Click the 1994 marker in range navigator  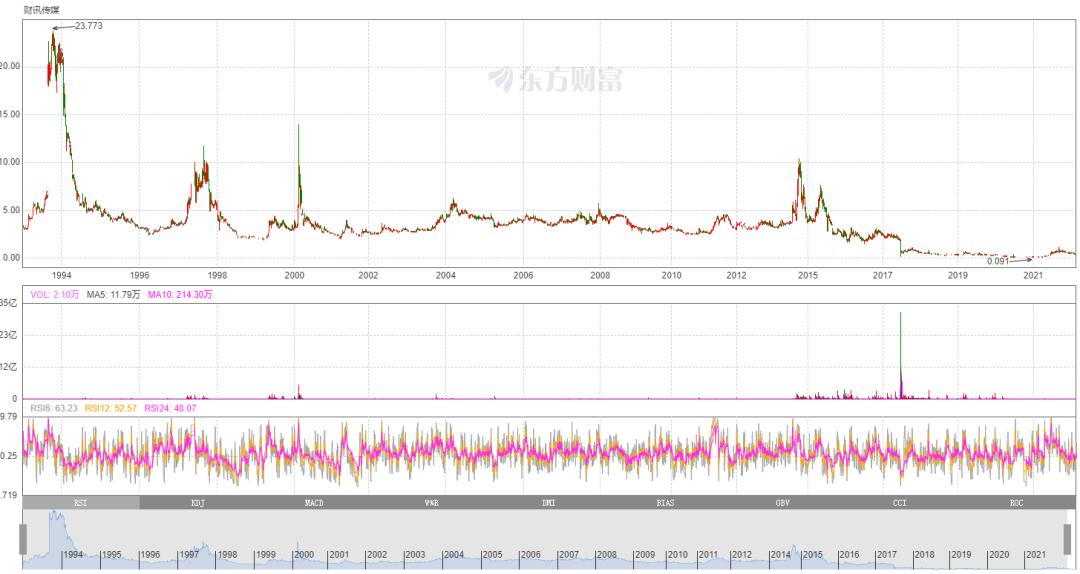pos(73,554)
